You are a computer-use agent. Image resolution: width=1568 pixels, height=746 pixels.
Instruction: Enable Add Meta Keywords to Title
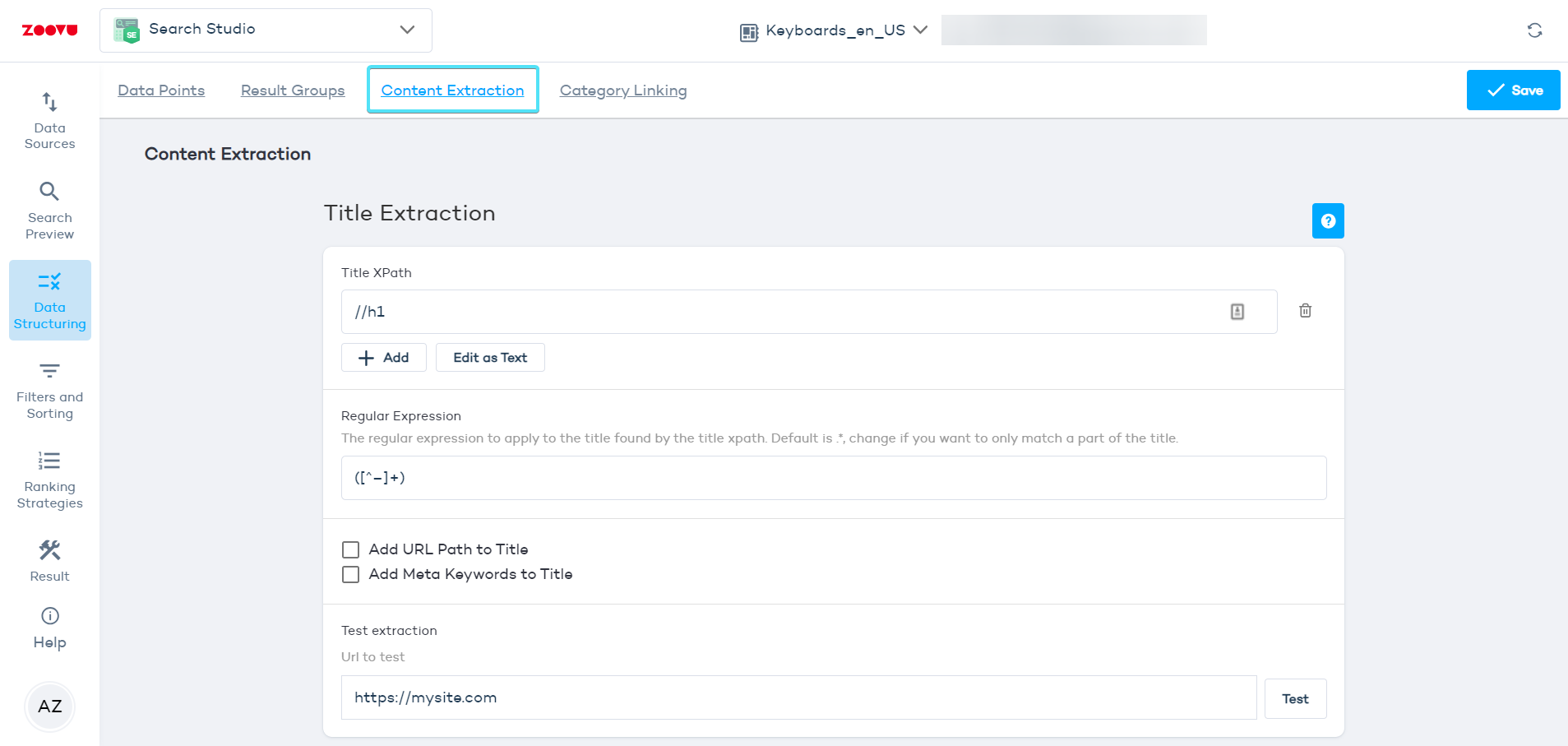pyautogui.click(x=351, y=574)
